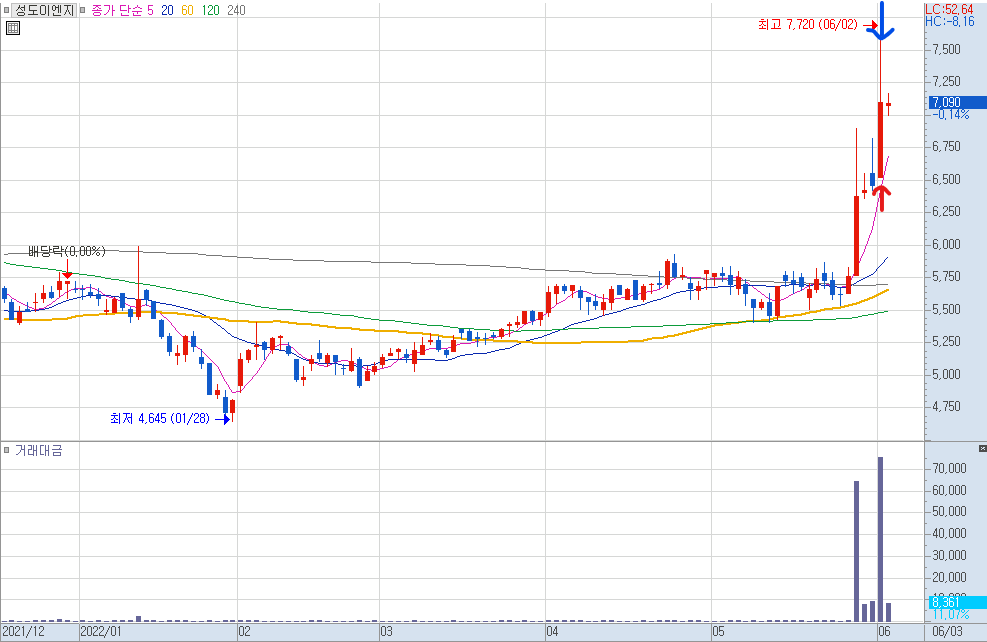This screenshot has width=987, height=642.
Task: Click the tallest volume bar in June
Action: click(880, 539)
